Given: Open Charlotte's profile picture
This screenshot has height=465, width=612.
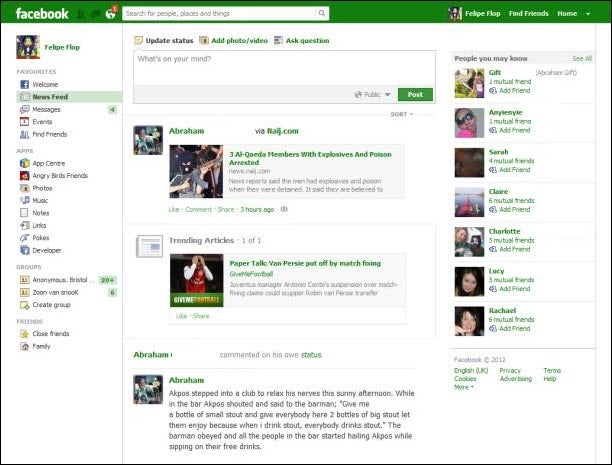Looking at the screenshot, I should tap(469, 242).
